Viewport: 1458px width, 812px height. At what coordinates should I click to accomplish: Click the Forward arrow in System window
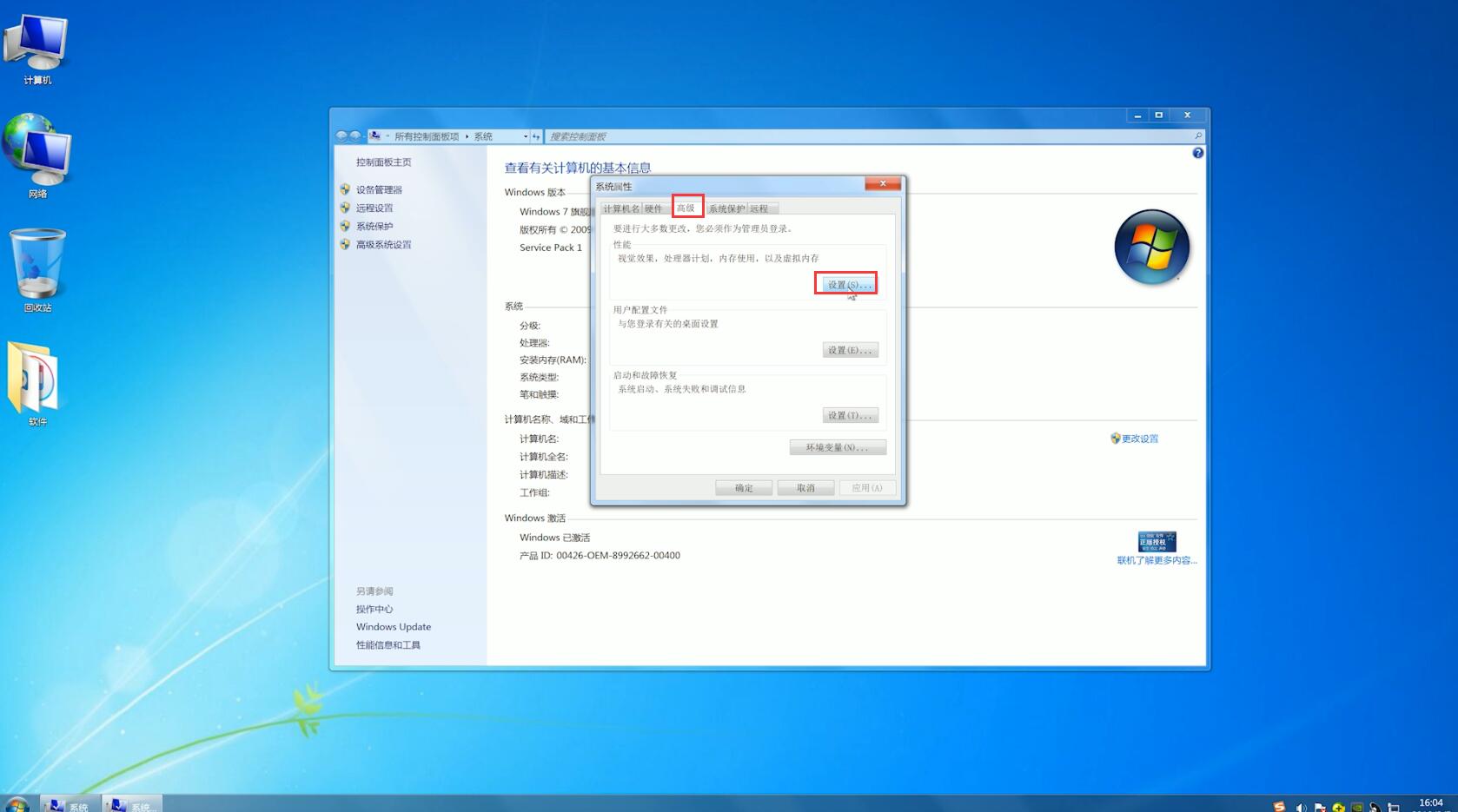[355, 136]
